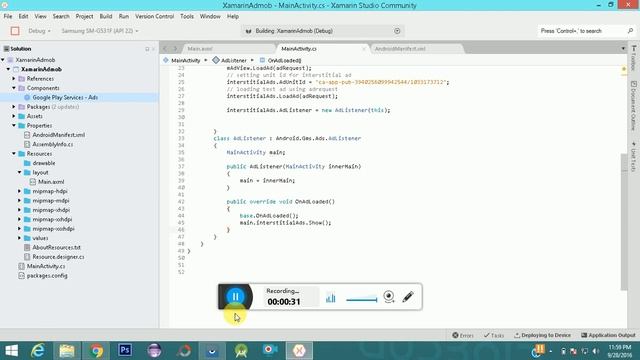Open the Windows Start menu
This screenshot has height=360, width=640.
pos(11,351)
